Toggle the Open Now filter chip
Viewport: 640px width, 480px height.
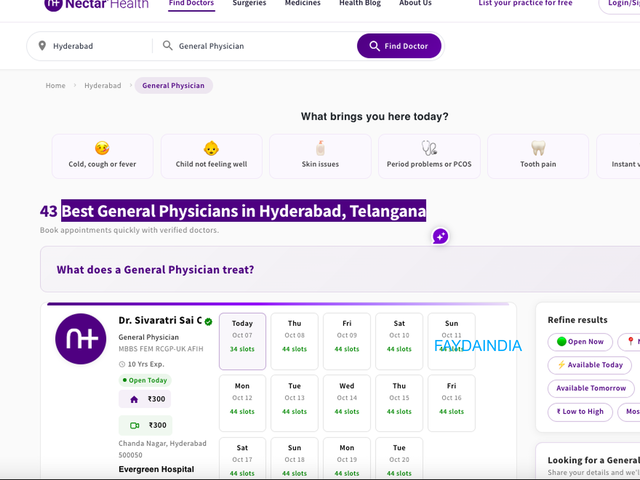[580, 342]
